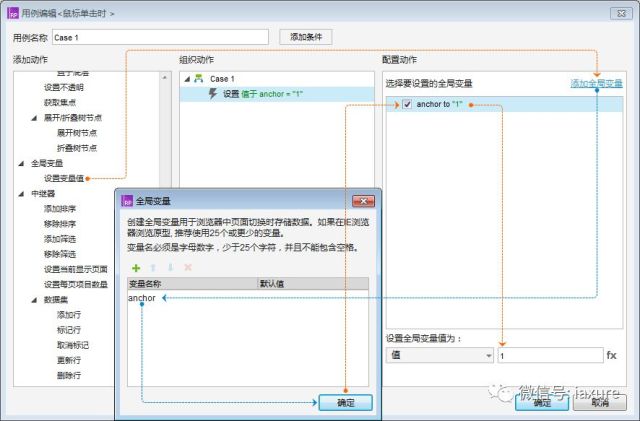Click the Case 1 tree icon

pos(199,78)
